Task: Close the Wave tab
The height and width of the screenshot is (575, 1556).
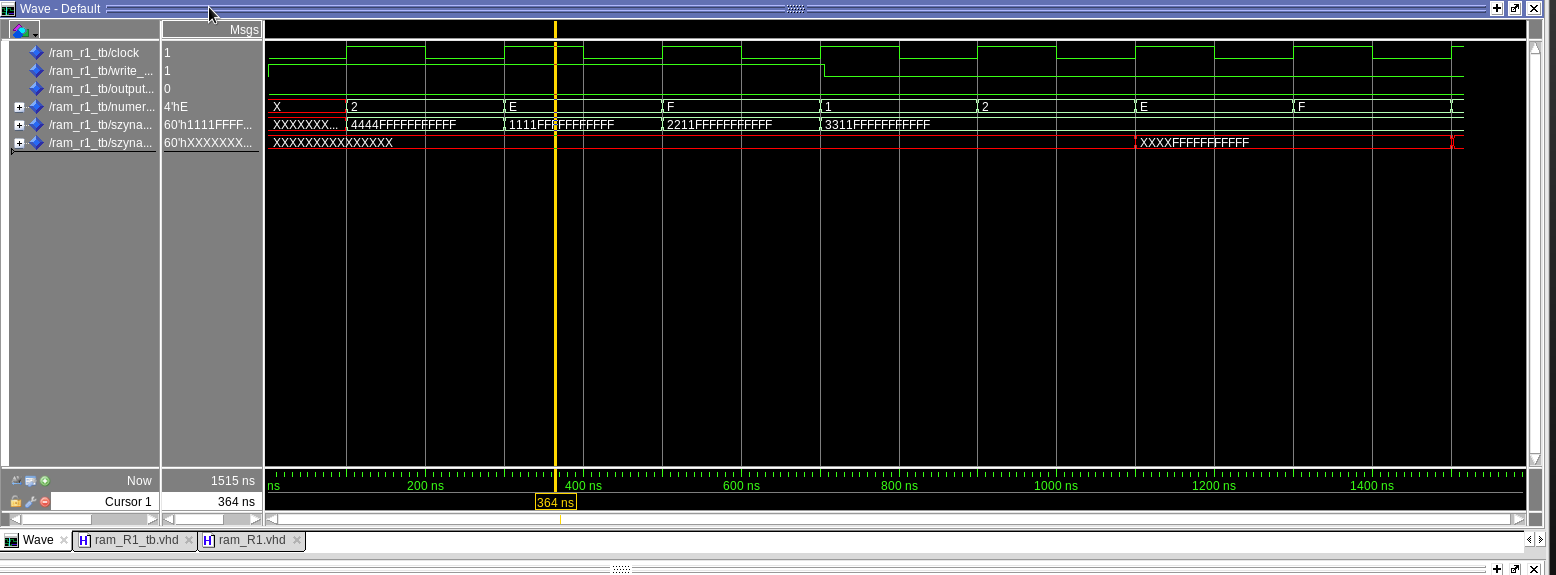Action: [x=64, y=540]
